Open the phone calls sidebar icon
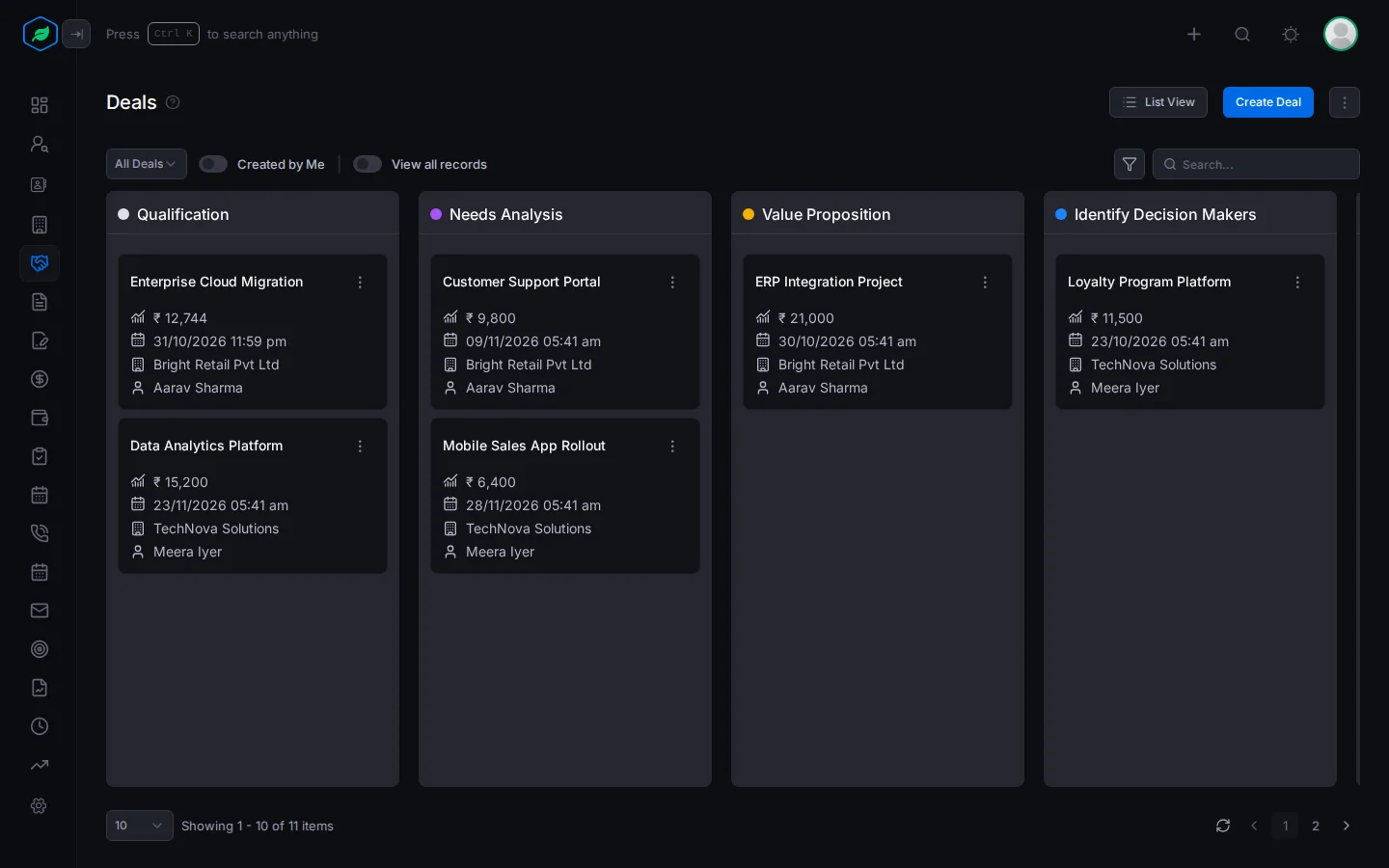 [x=40, y=533]
